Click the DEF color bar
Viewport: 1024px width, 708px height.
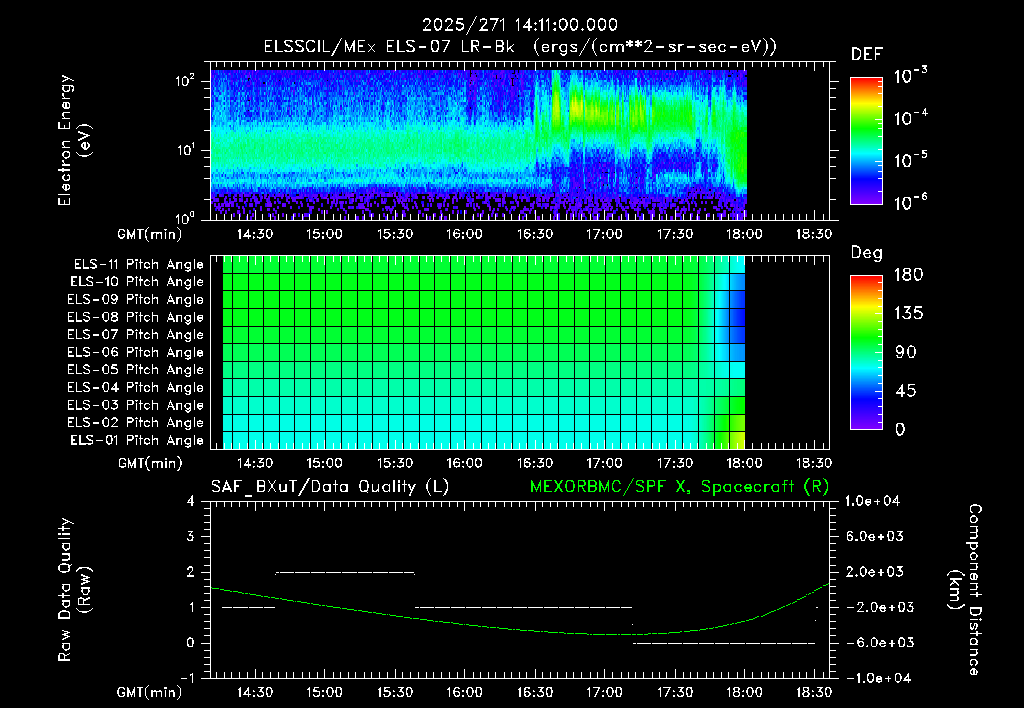[x=866, y=141]
